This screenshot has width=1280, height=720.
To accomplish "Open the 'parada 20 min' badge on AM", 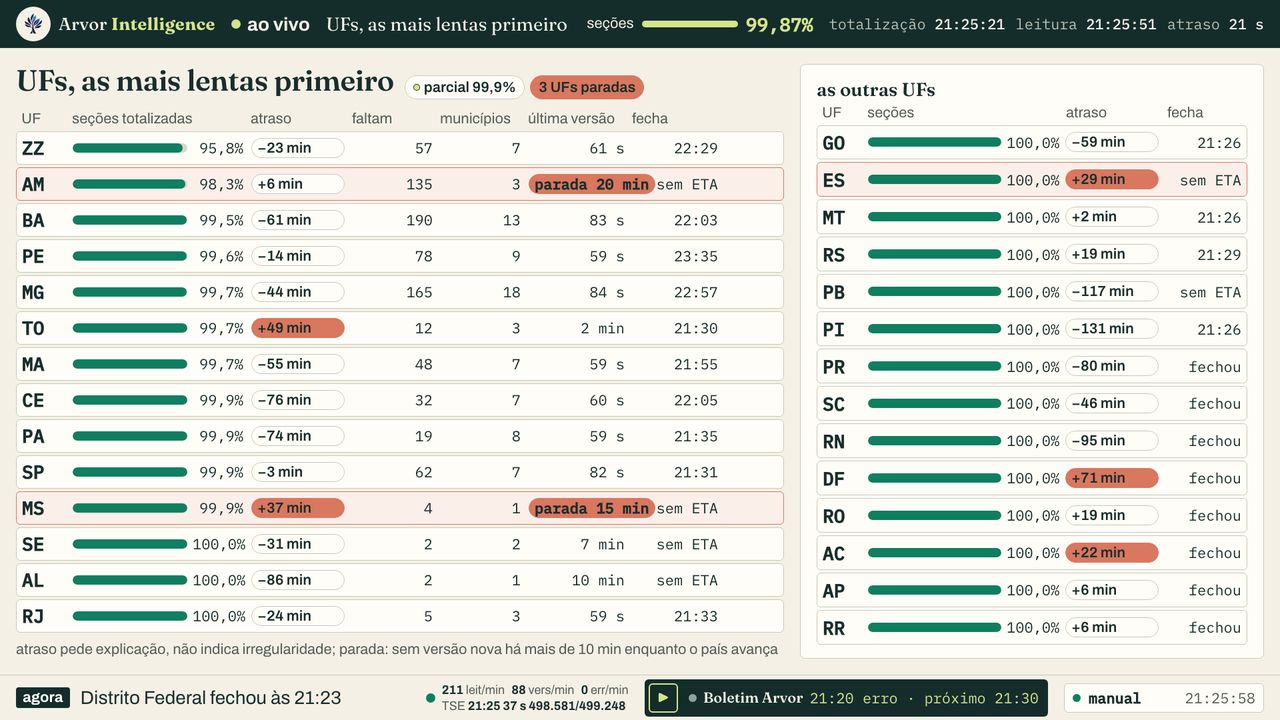I will click(592, 184).
